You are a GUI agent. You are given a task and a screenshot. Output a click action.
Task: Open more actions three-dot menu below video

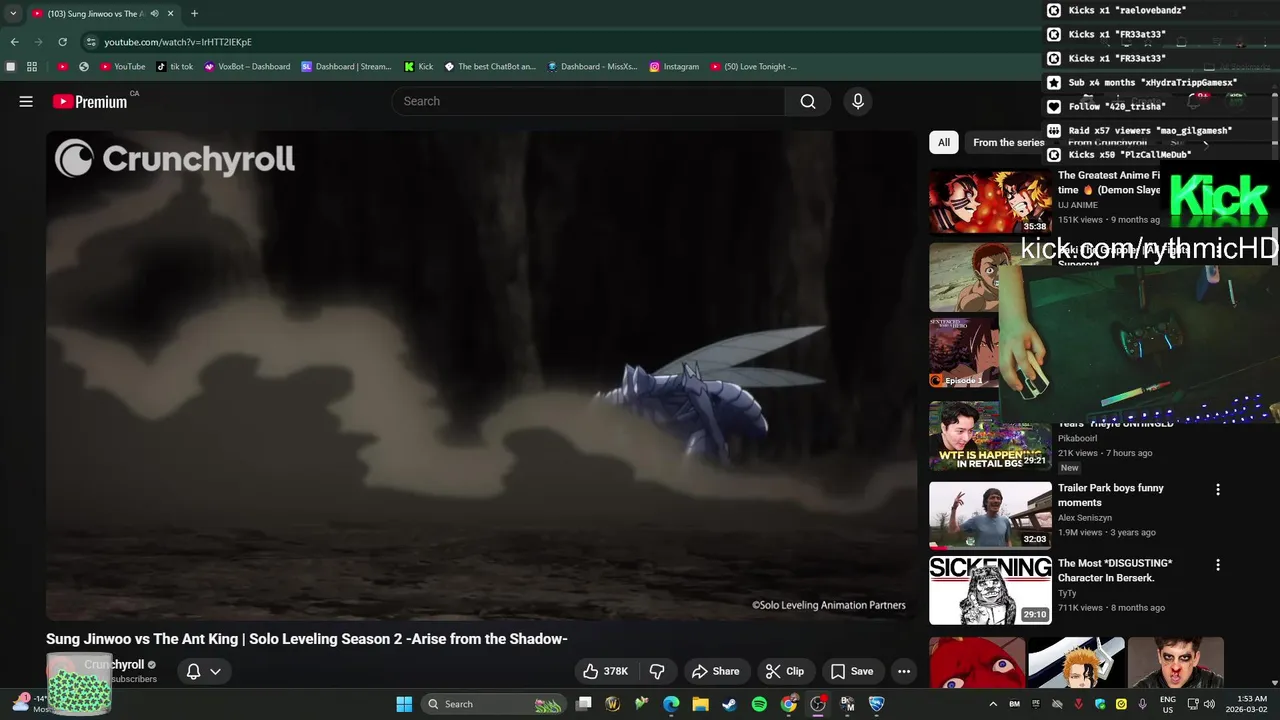click(x=904, y=671)
